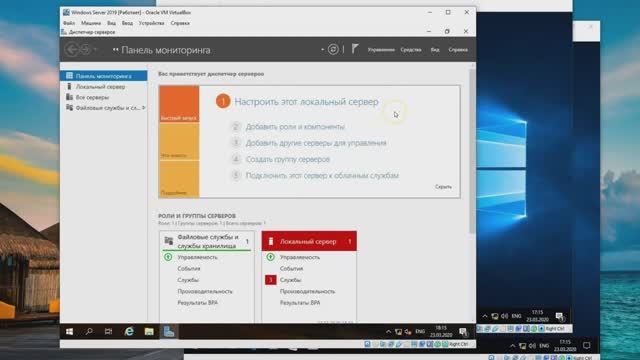Click Скрыть to hide welcome tile

tap(443, 187)
